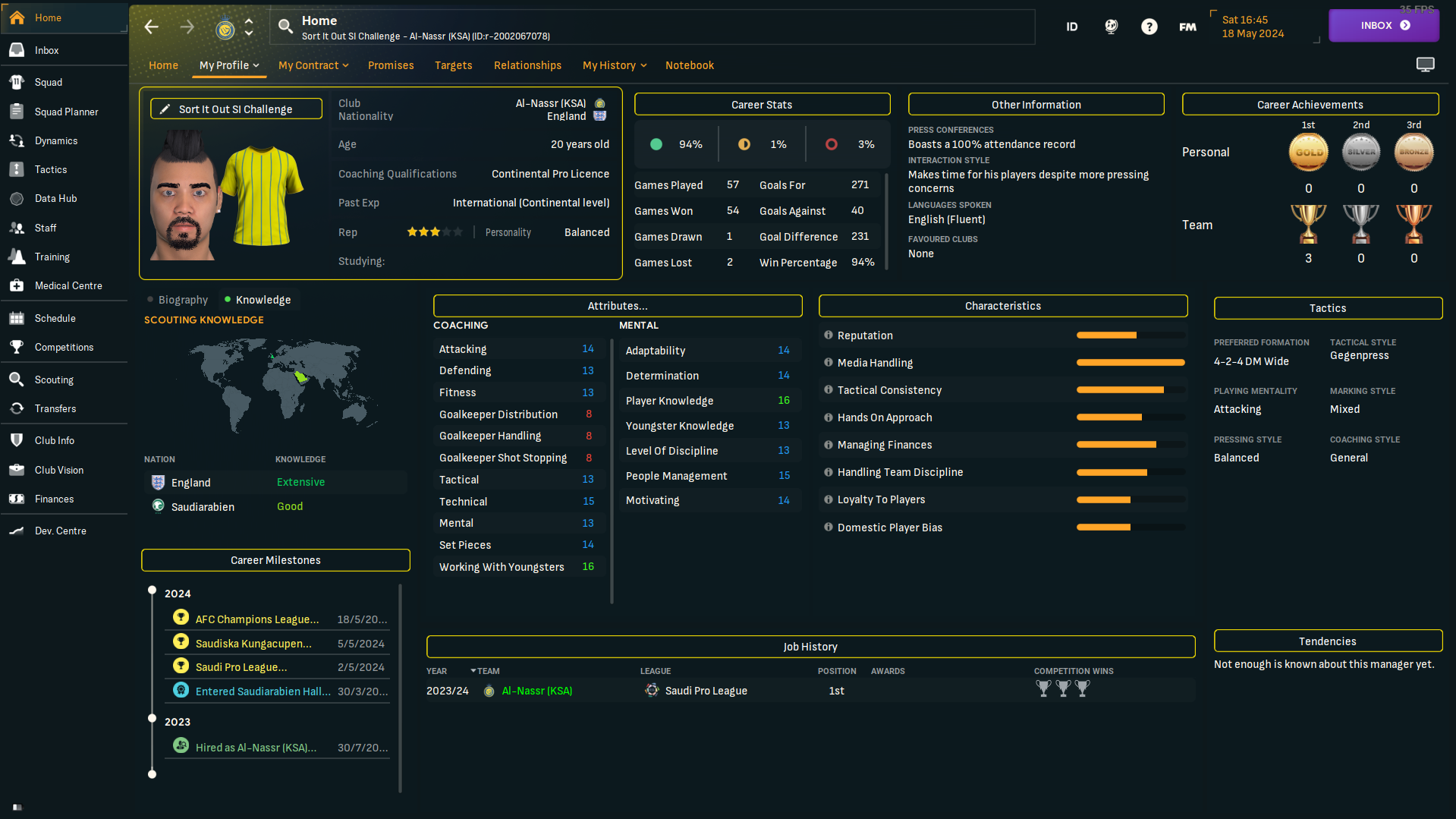Open the Club Info shield icon

pos(17,440)
